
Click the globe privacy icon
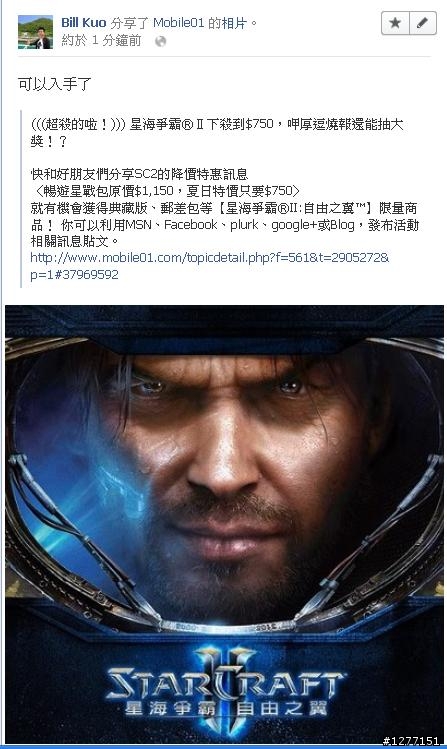[x=160, y=41]
